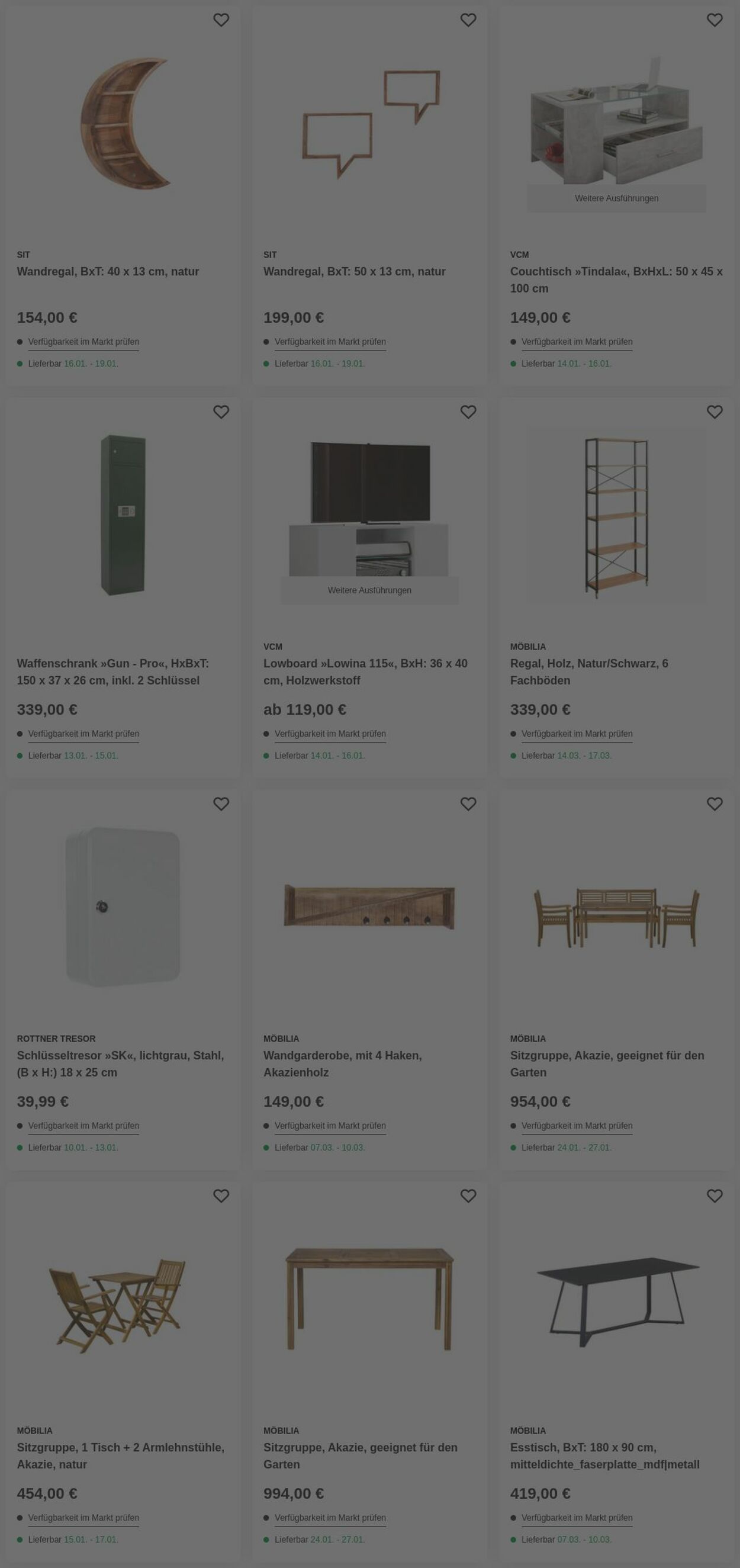Favorite the moon-shaped Wandregal with heart icon

click(221, 20)
